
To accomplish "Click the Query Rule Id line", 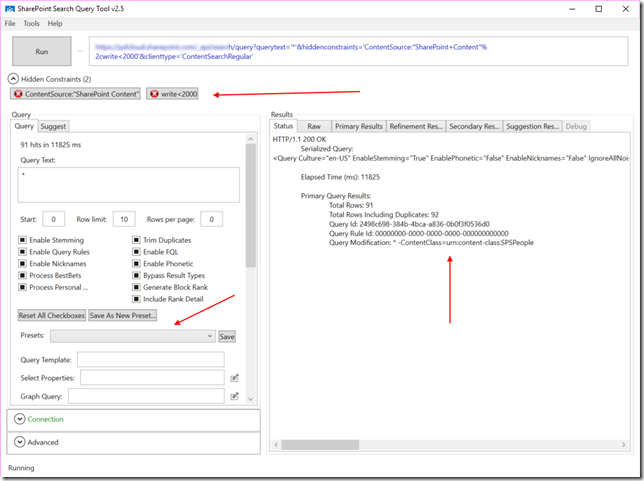I will (x=419, y=233).
